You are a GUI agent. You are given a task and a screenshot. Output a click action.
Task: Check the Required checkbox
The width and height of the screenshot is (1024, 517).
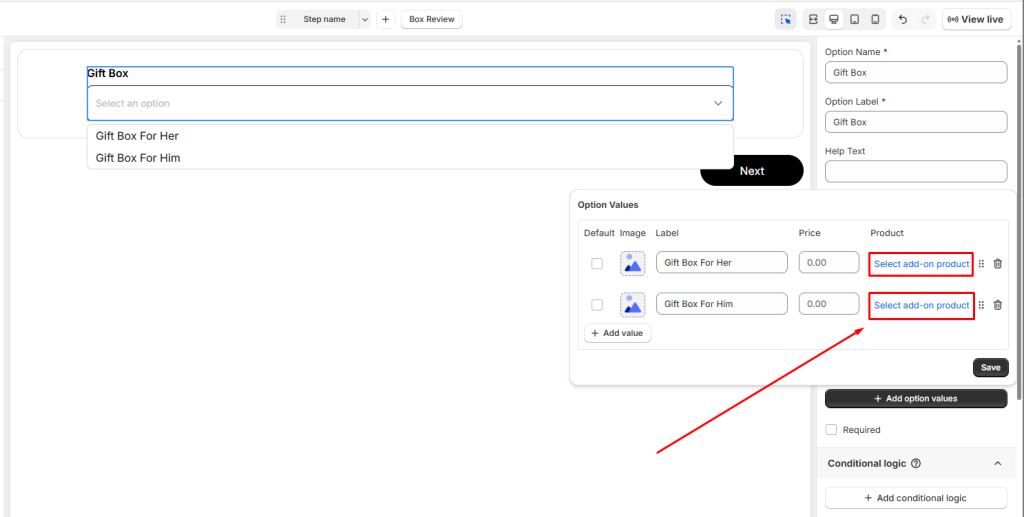[x=831, y=430]
